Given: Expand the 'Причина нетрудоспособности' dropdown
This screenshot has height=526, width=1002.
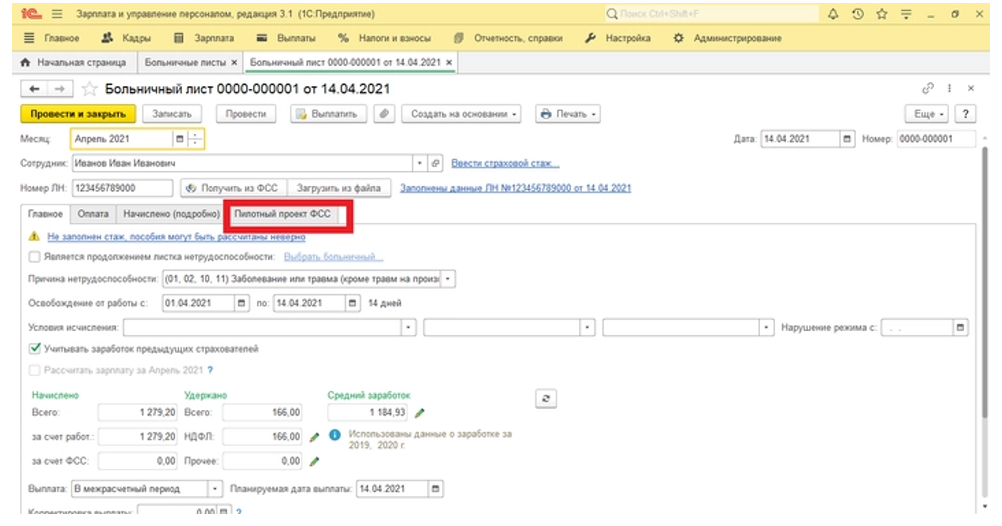Looking at the screenshot, I should pyautogui.click(x=448, y=278).
